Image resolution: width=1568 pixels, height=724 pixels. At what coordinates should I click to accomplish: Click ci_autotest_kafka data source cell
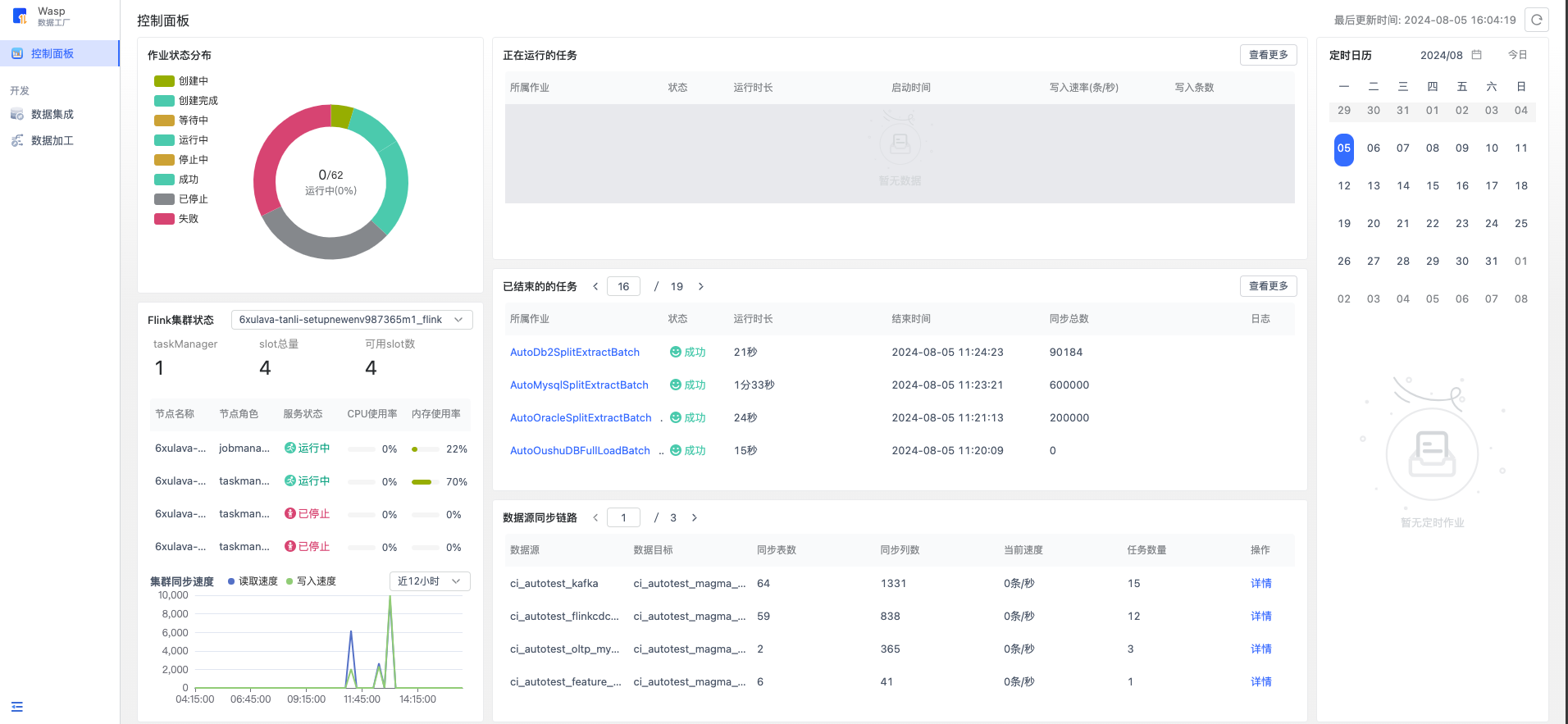554,583
